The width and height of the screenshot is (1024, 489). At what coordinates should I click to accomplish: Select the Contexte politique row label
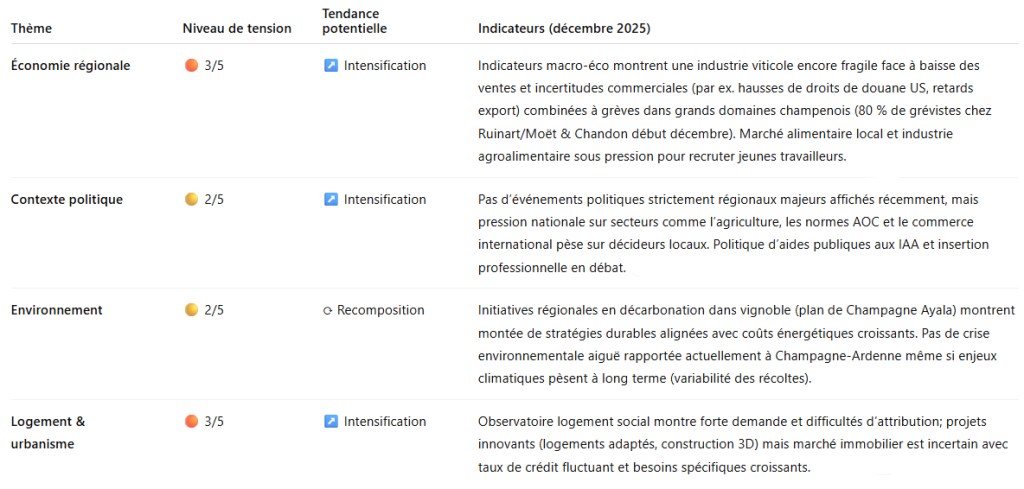67,200
